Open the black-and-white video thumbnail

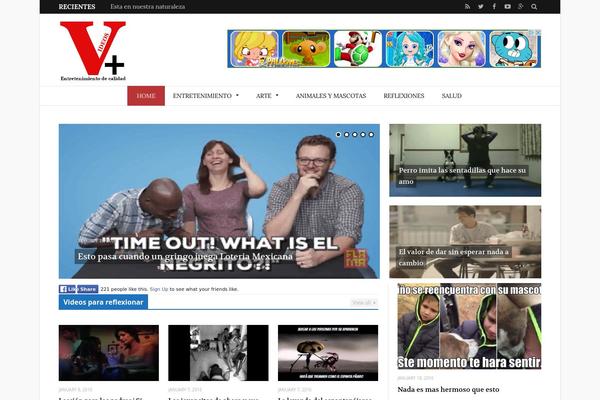[x=218, y=353]
